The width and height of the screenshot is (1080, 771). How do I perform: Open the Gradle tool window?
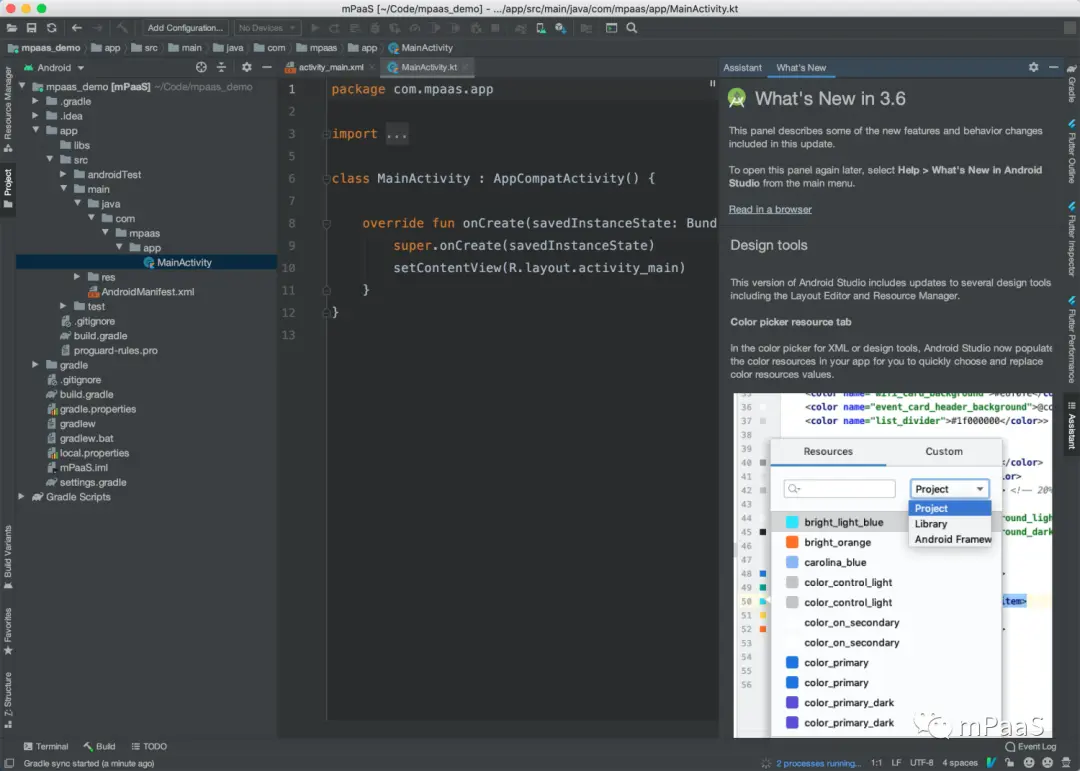pos(1071,89)
